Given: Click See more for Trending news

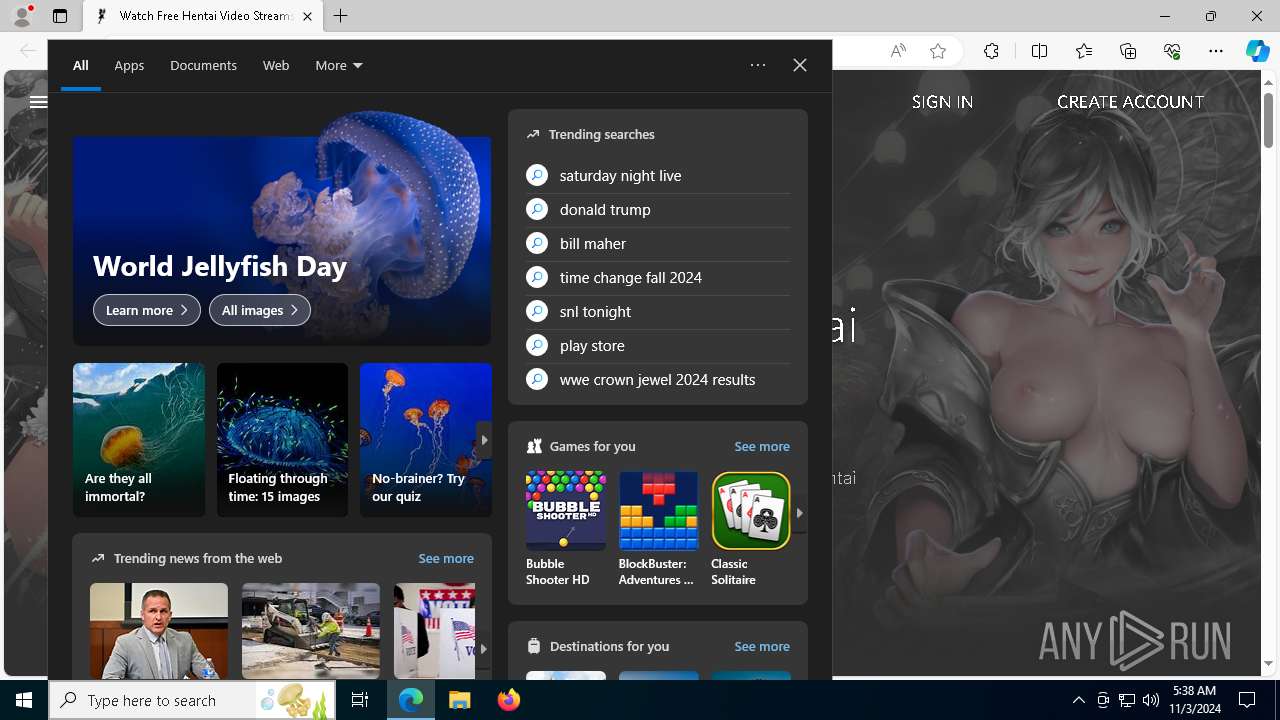Looking at the screenshot, I should (446, 558).
